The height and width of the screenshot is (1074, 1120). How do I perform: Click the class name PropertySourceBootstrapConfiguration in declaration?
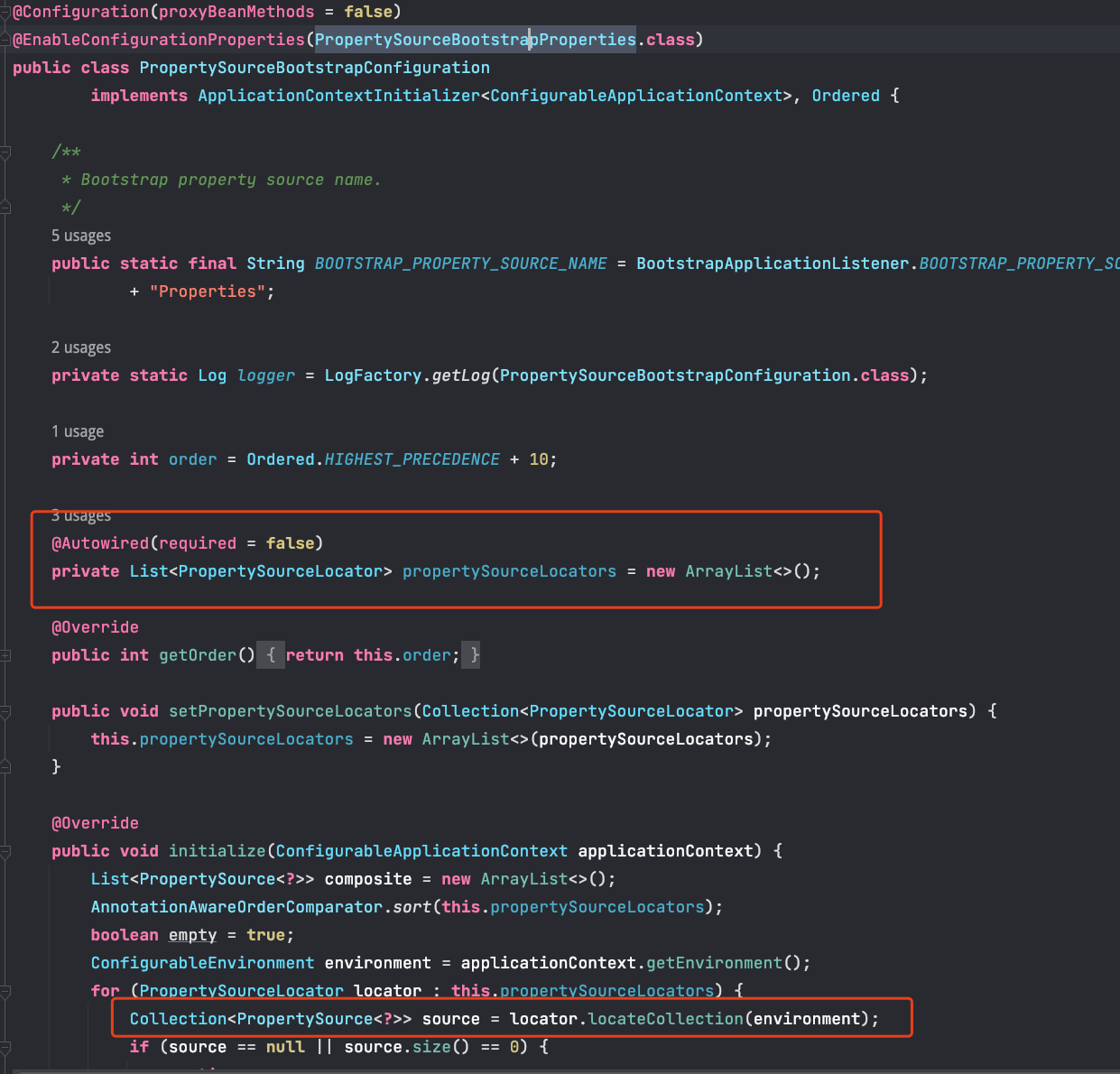tap(315, 68)
